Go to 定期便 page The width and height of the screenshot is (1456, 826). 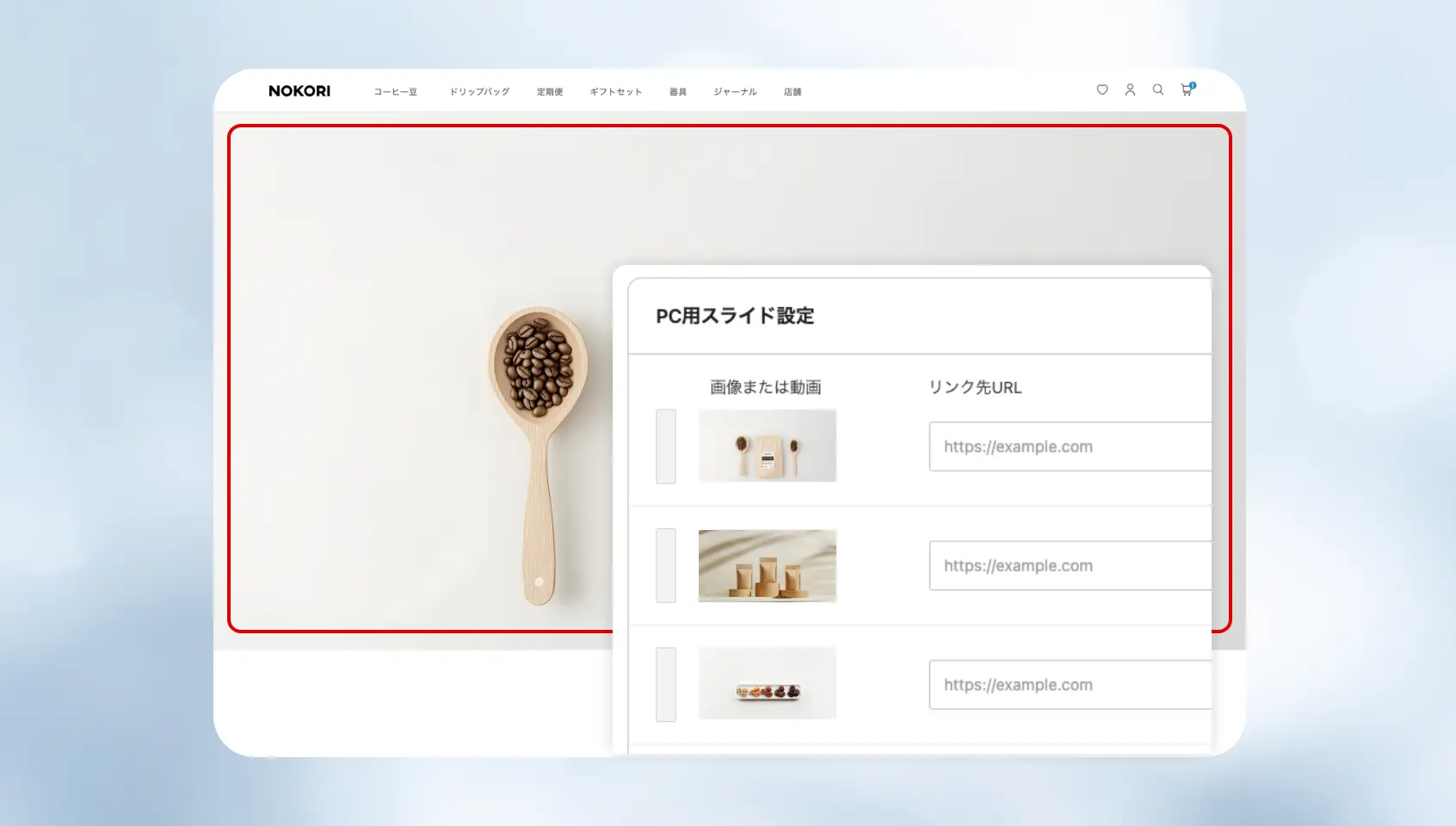point(550,92)
